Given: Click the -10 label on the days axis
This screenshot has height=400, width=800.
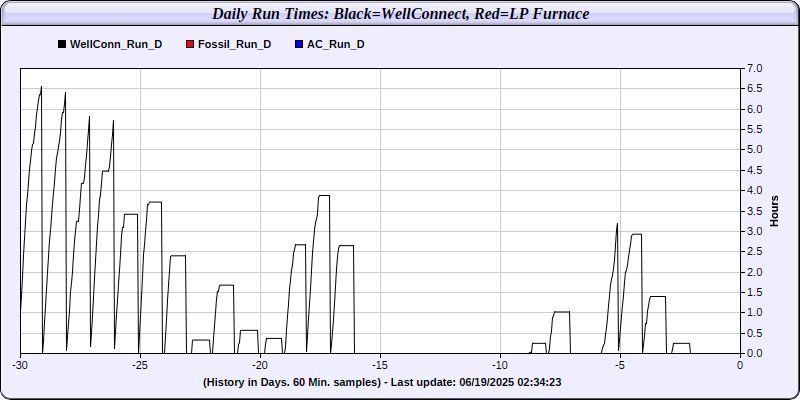Looking at the screenshot, I should click(500, 365).
